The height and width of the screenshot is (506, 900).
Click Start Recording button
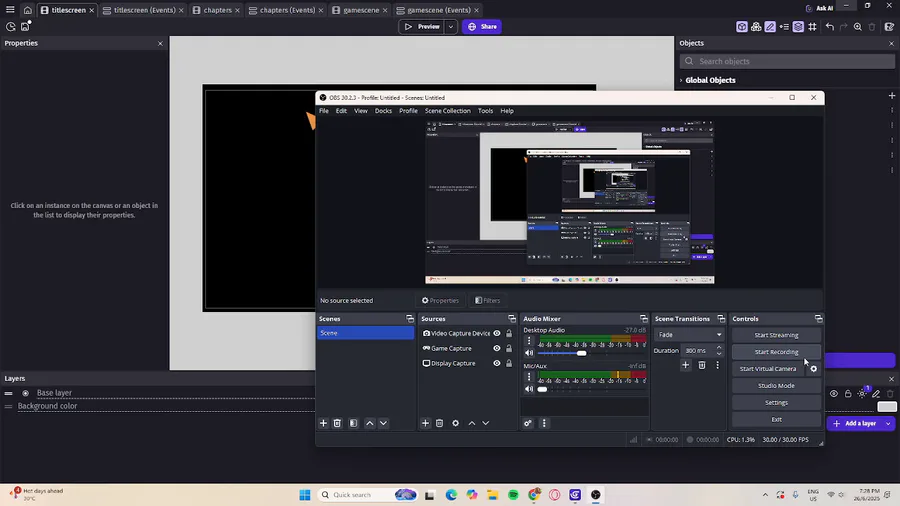click(x=776, y=352)
